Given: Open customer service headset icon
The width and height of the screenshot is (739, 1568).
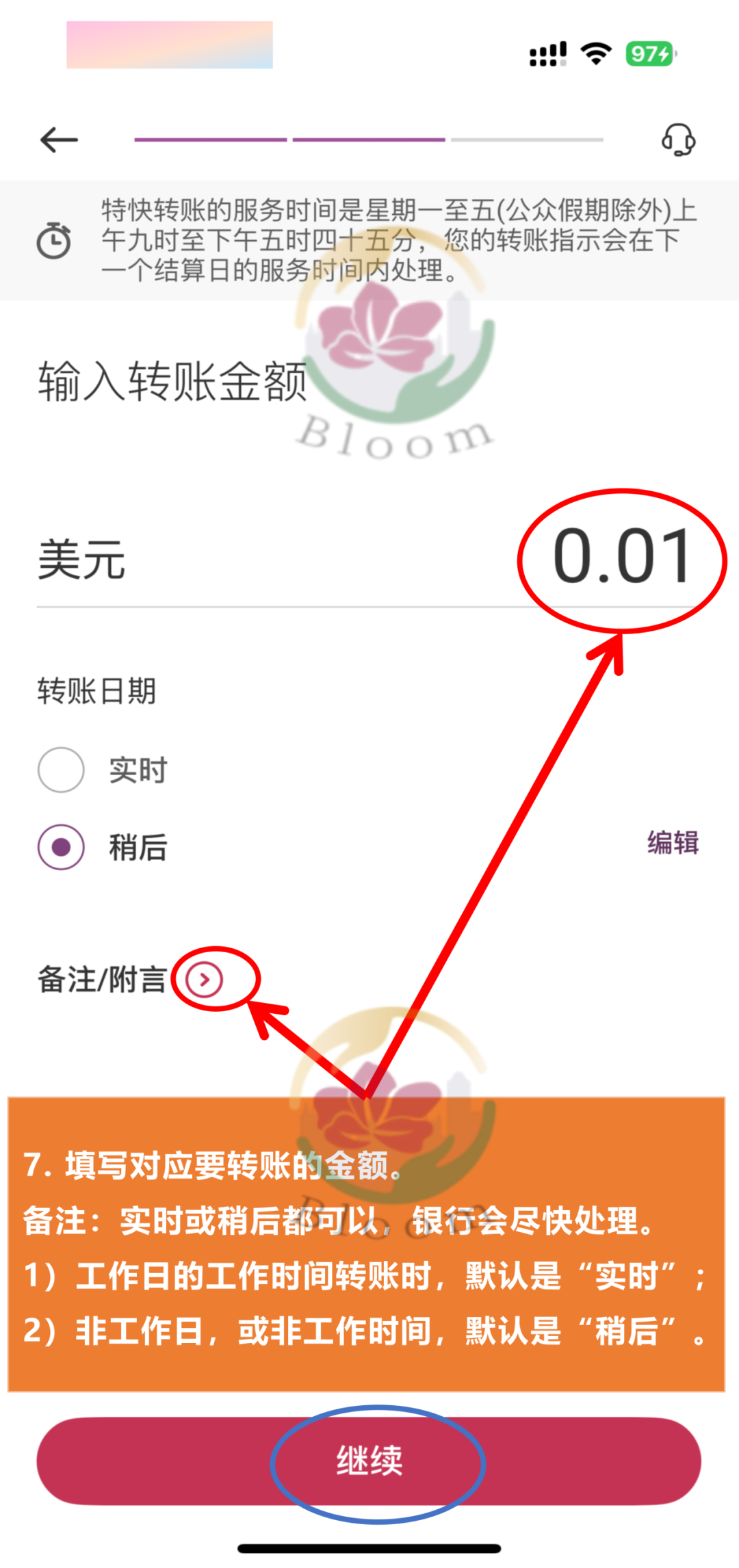Looking at the screenshot, I should (678, 140).
